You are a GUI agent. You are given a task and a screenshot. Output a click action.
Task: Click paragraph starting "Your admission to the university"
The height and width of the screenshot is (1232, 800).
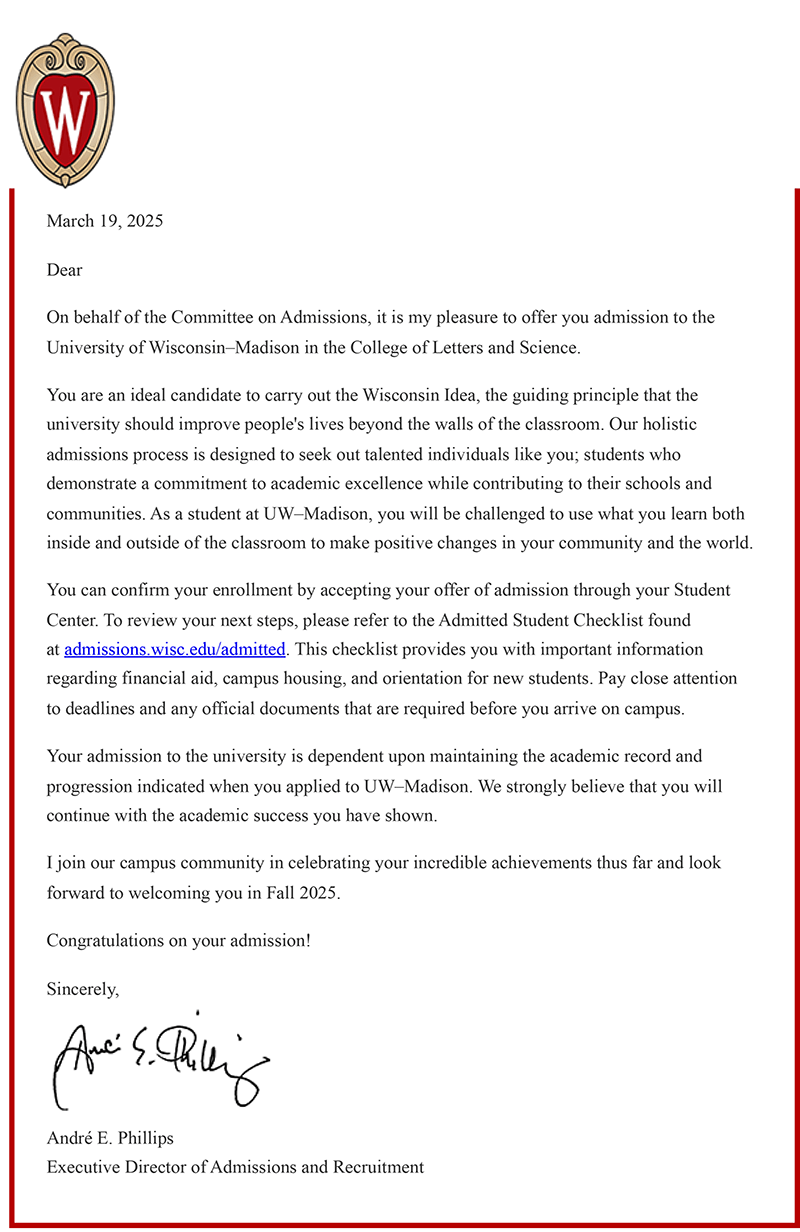[384, 786]
